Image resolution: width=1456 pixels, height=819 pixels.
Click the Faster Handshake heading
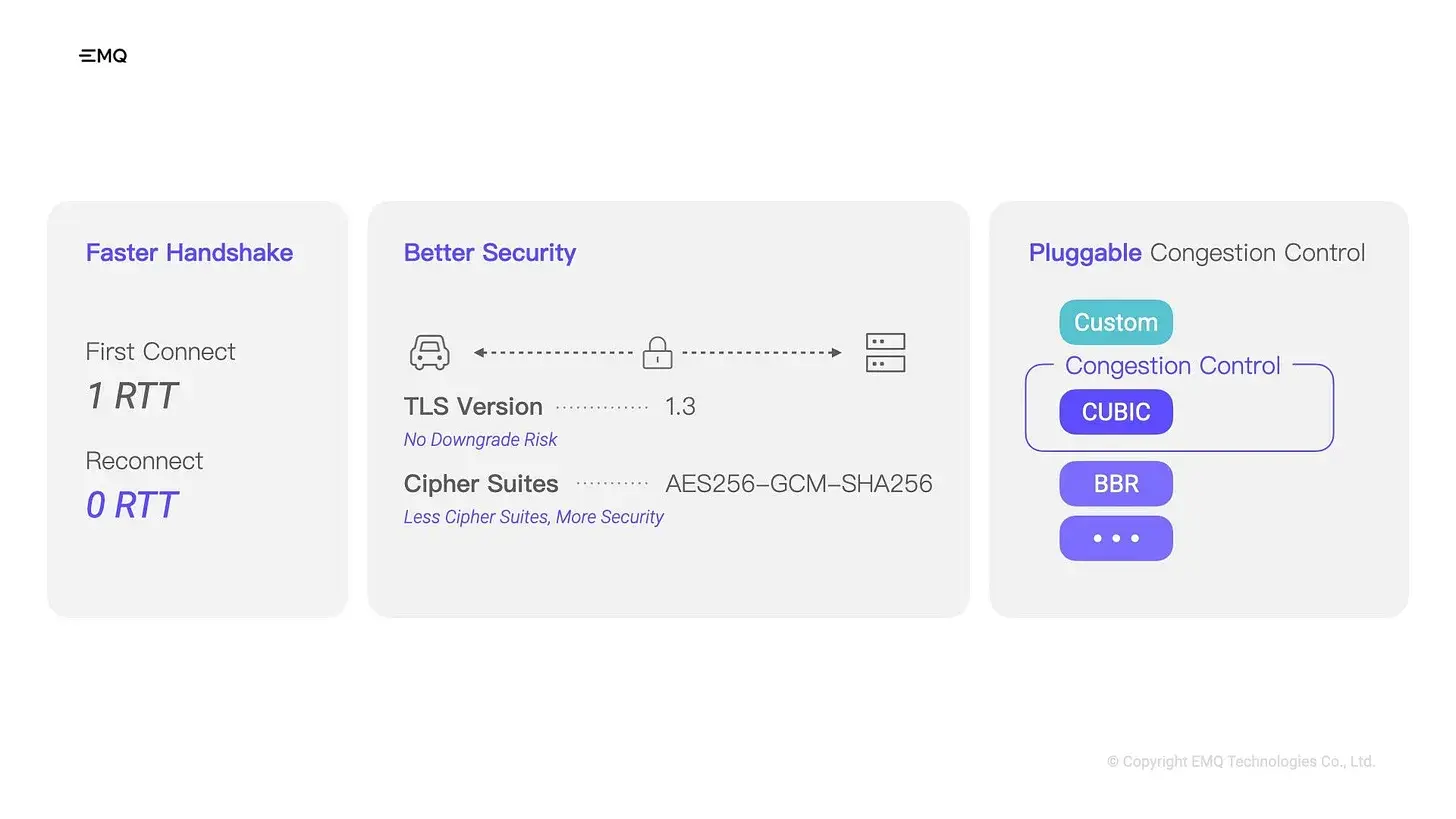click(189, 252)
